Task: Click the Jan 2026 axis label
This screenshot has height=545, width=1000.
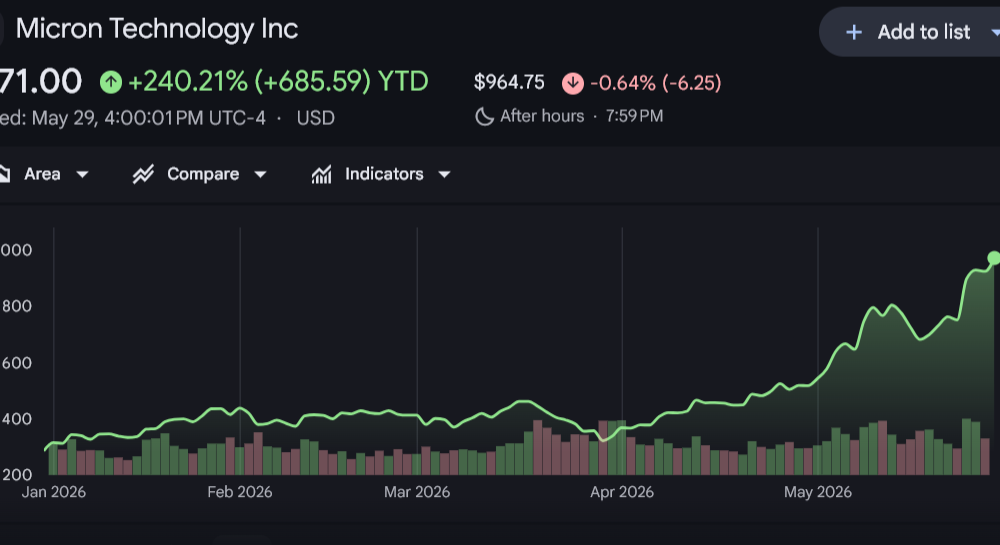Action: [x=54, y=492]
